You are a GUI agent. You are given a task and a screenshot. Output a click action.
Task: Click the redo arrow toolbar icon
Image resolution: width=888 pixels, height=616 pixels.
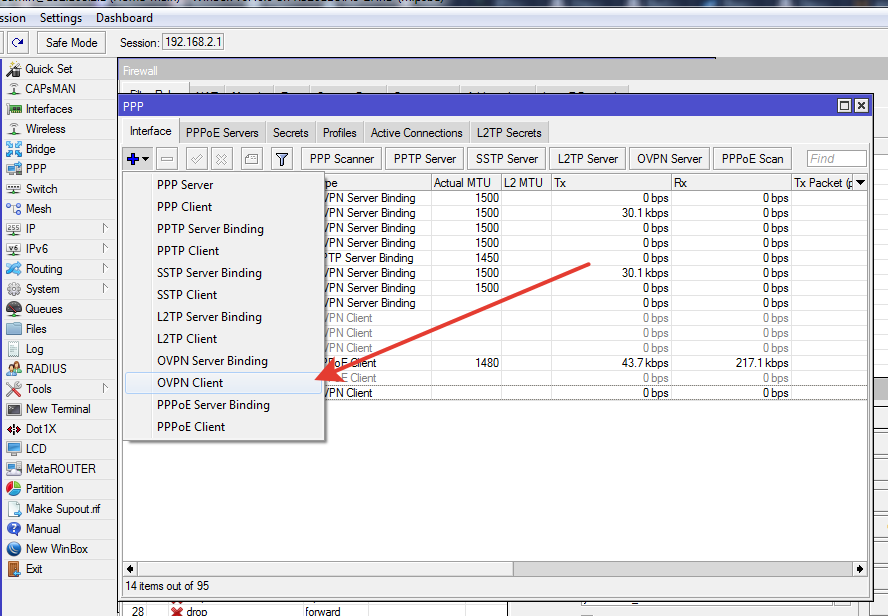pos(18,42)
